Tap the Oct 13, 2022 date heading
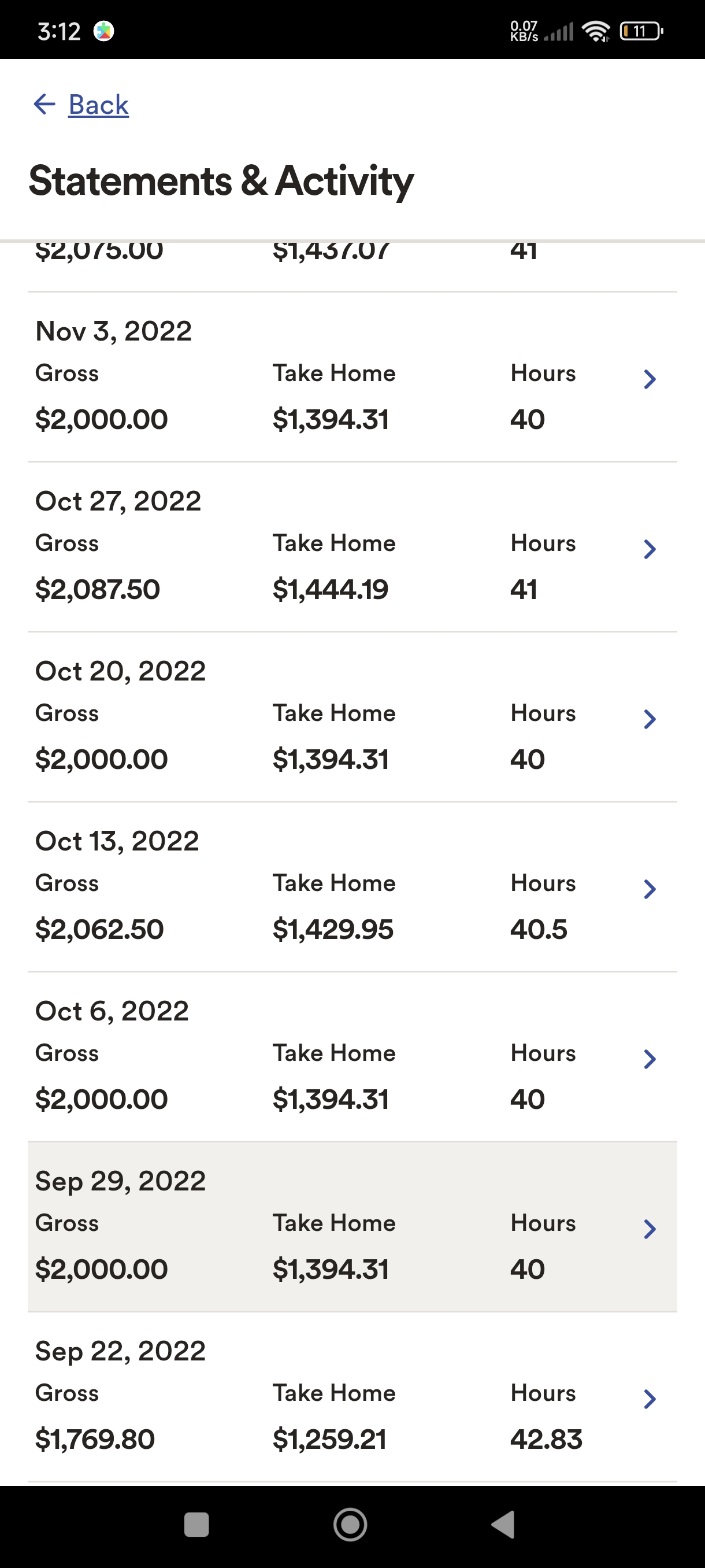Viewport: 705px width, 1568px height. (x=117, y=841)
